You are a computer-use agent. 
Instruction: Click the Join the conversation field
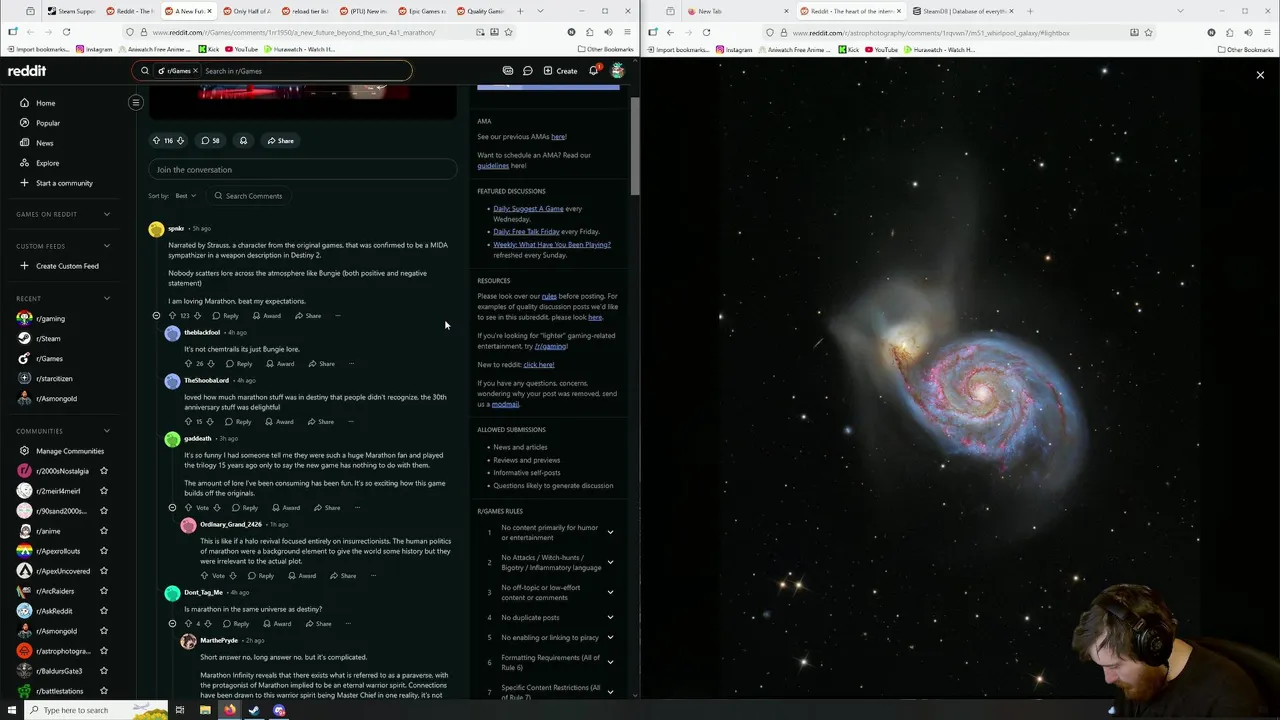[302, 170]
